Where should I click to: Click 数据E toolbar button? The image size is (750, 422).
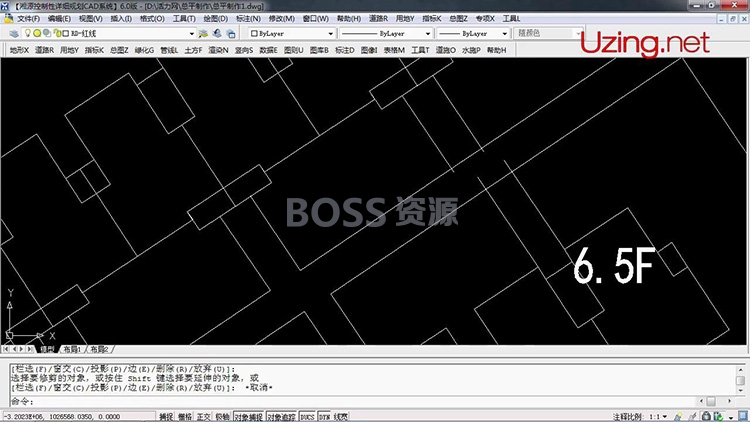pos(268,50)
